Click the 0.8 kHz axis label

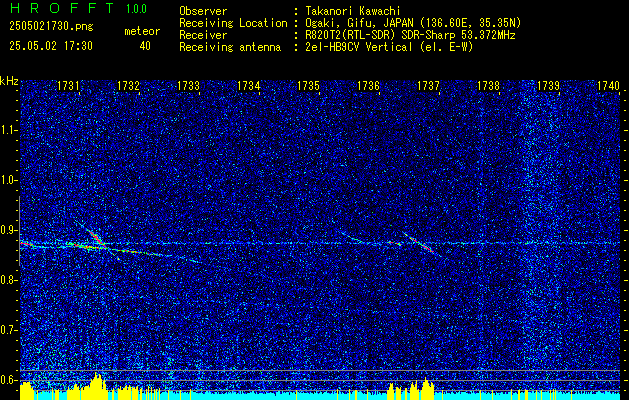pos(8,280)
